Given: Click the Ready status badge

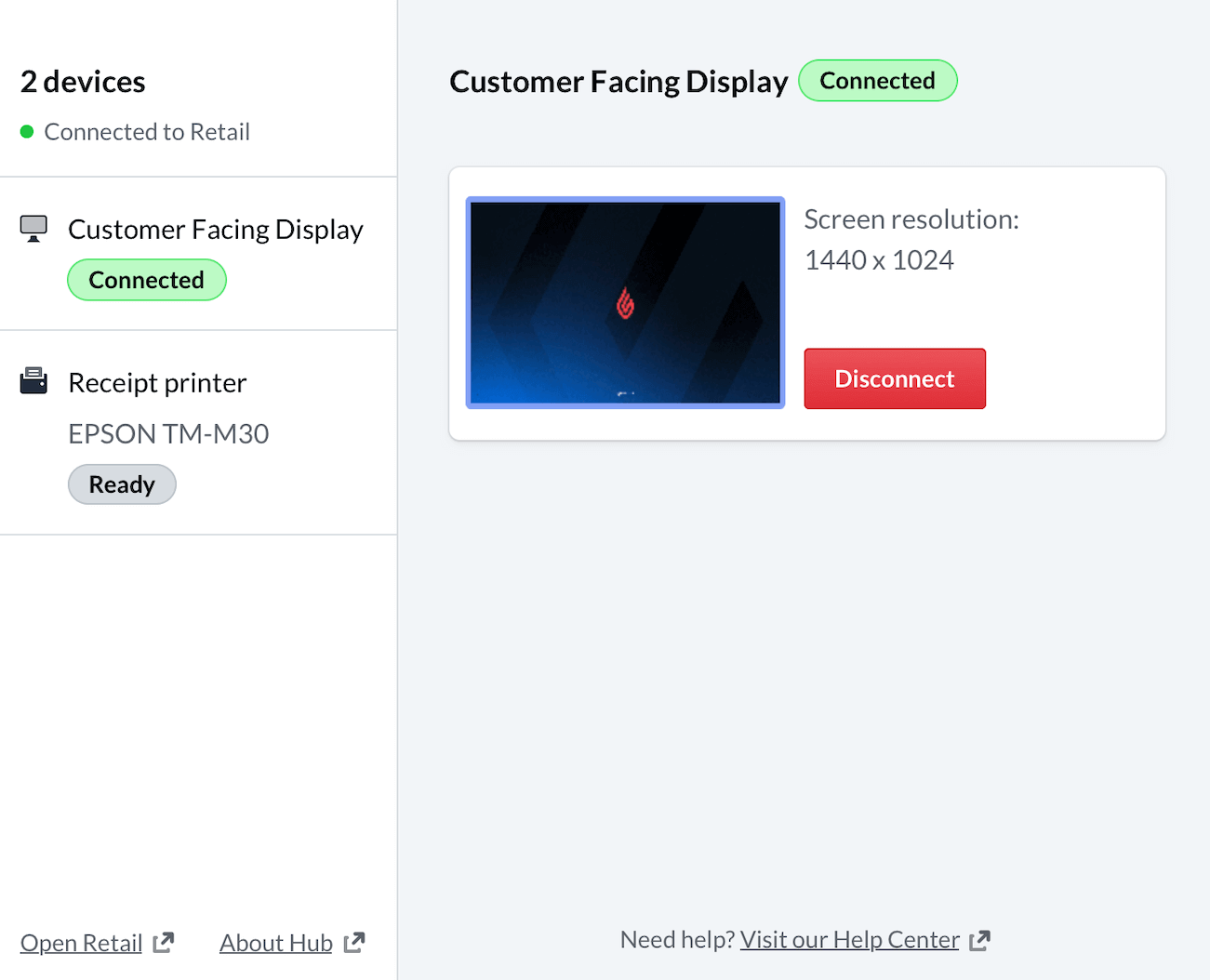Looking at the screenshot, I should [x=122, y=484].
